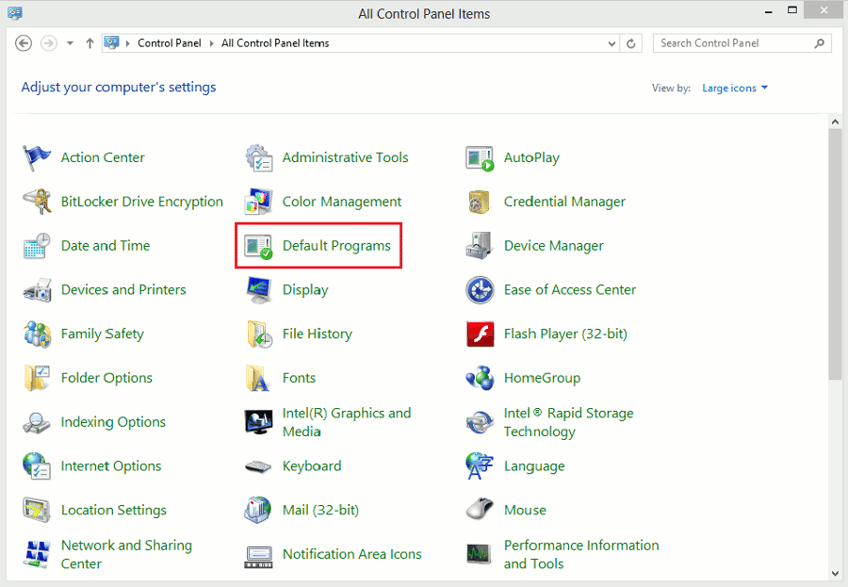Image resolution: width=848 pixels, height=587 pixels.
Task: Go back with the Back arrow
Action: [23, 43]
